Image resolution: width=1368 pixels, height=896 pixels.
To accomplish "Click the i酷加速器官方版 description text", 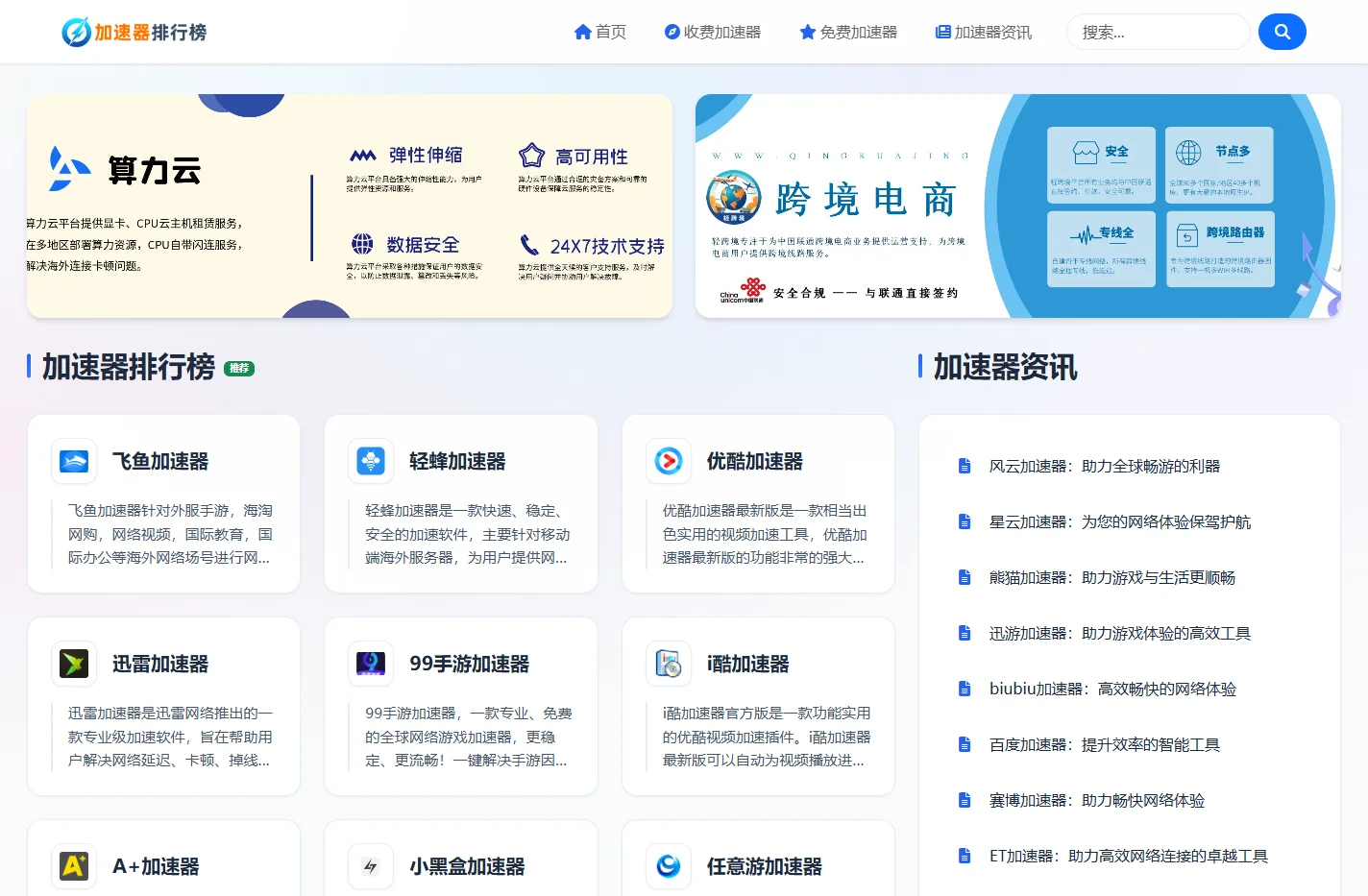I will (766, 737).
